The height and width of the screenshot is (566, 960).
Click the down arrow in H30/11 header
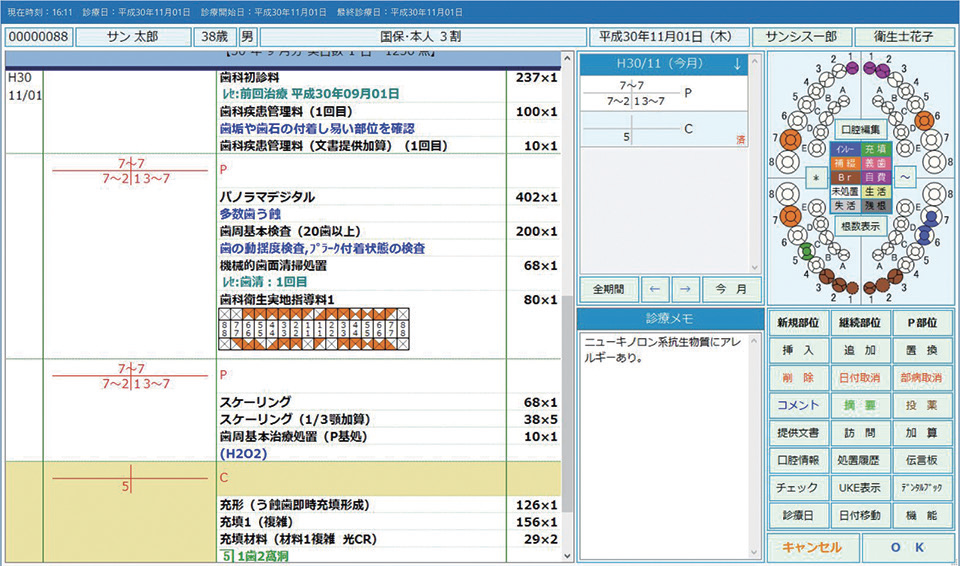pyautogui.click(x=737, y=64)
